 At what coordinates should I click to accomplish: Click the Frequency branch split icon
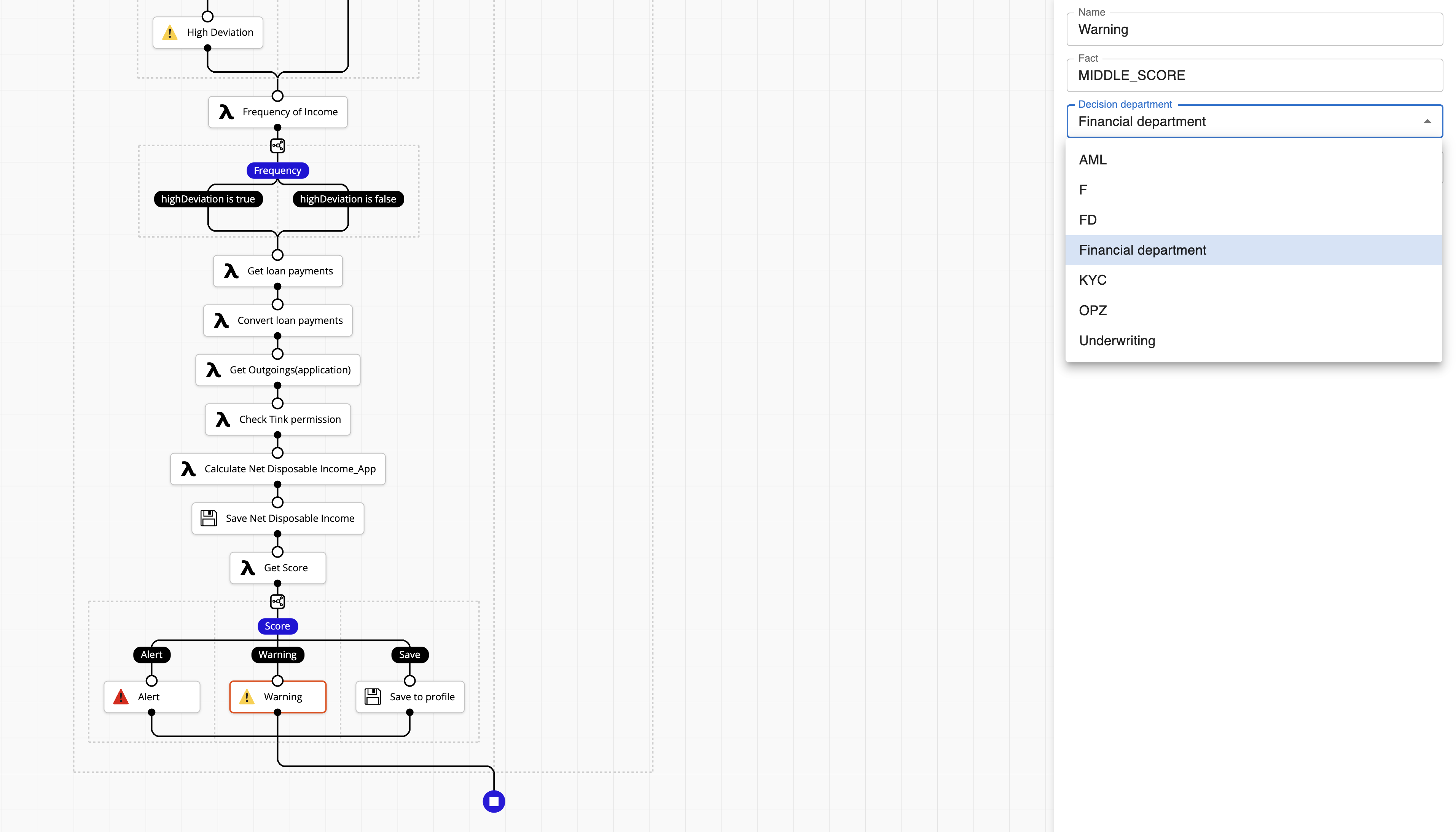click(x=277, y=146)
